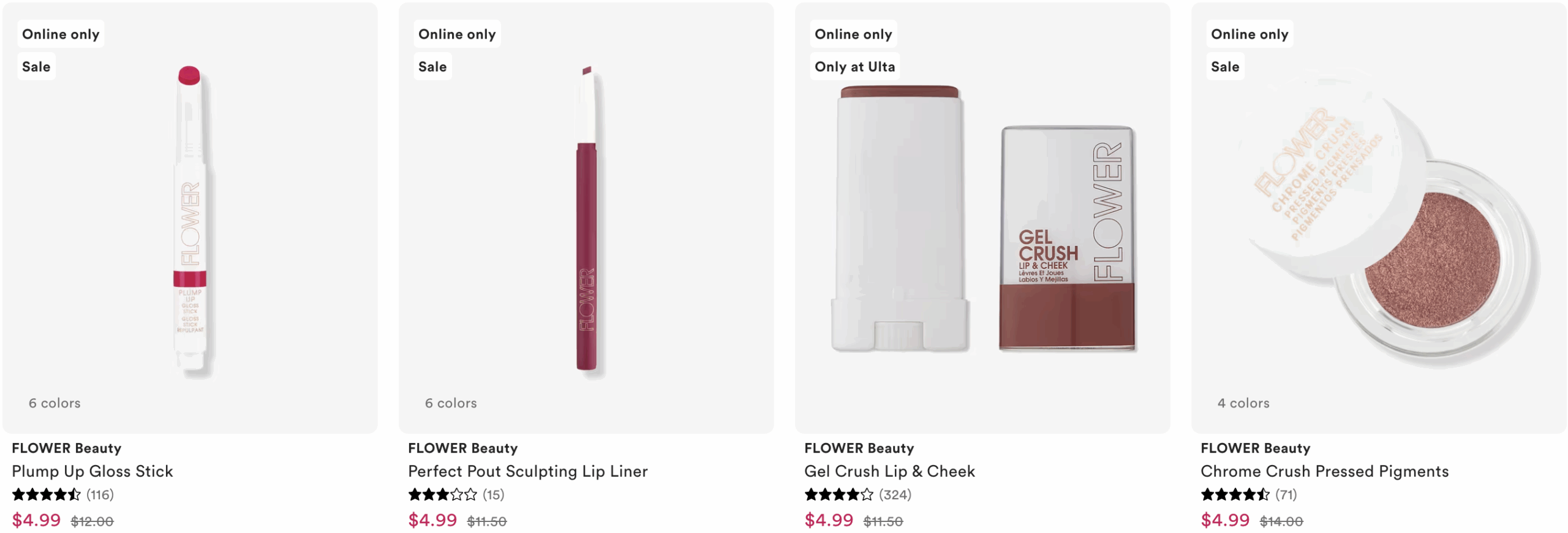The image size is (1568, 533).
Task: Open the Gel Crush Lip & Cheek image
Action: (x=982, y=221)
